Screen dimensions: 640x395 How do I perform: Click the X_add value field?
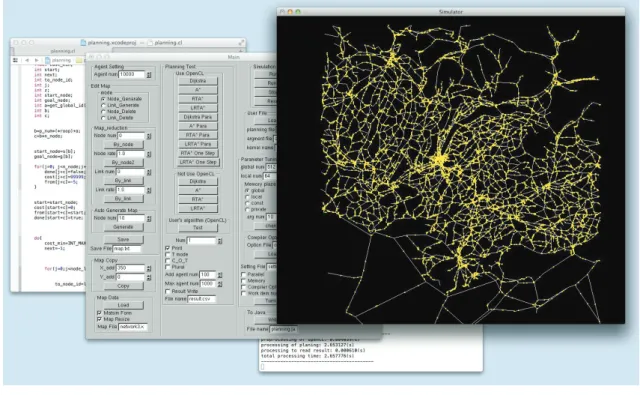(x=131, y=269)
